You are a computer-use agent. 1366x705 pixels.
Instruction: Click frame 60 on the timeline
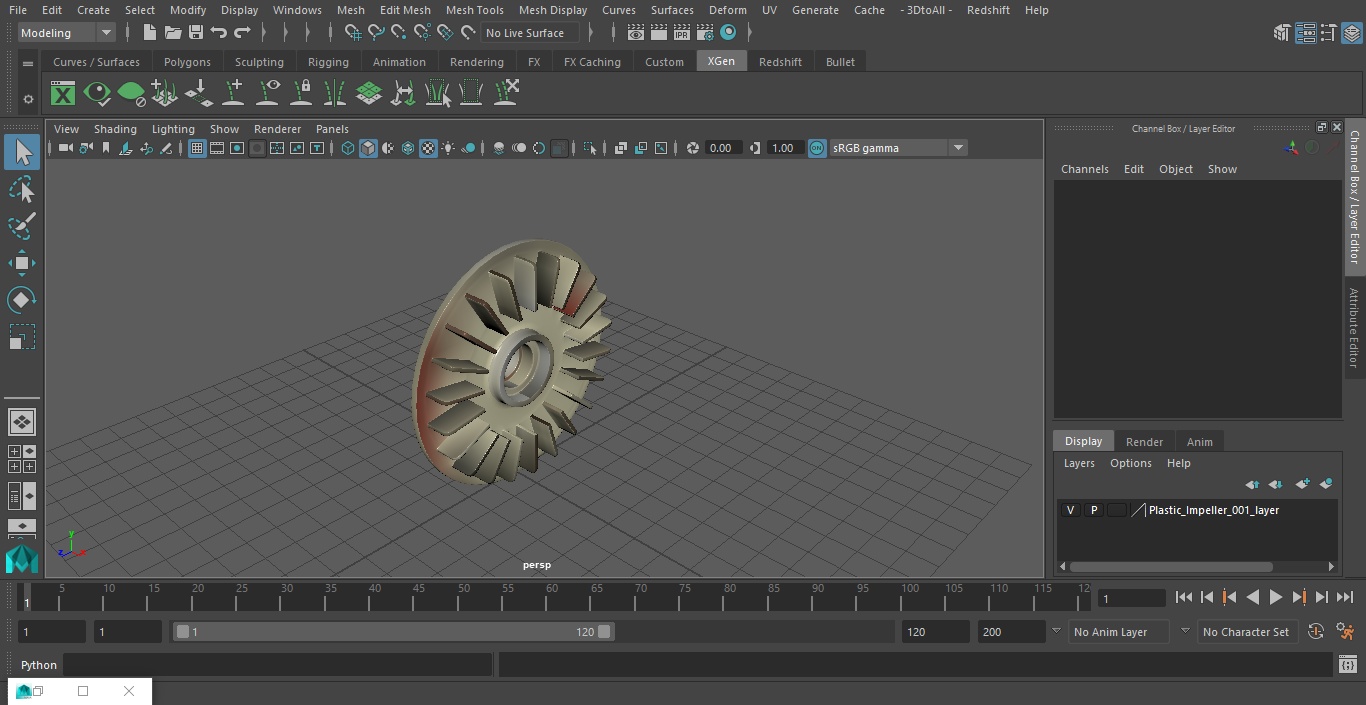(x=552, y=597)
